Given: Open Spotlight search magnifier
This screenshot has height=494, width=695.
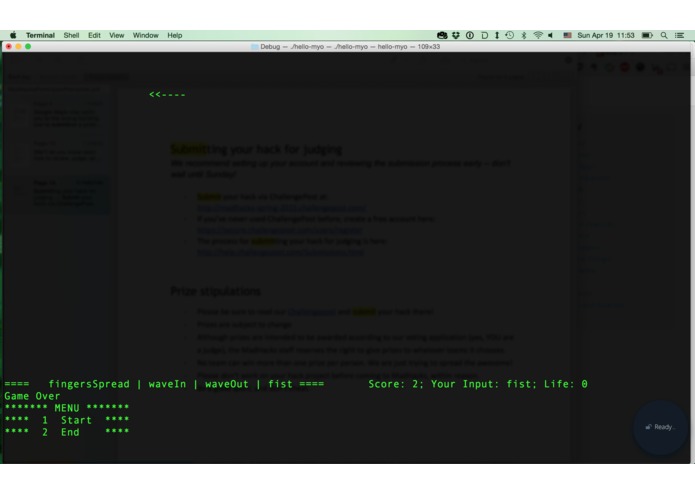Looking at the screenshot, I should tap(664, 35).
